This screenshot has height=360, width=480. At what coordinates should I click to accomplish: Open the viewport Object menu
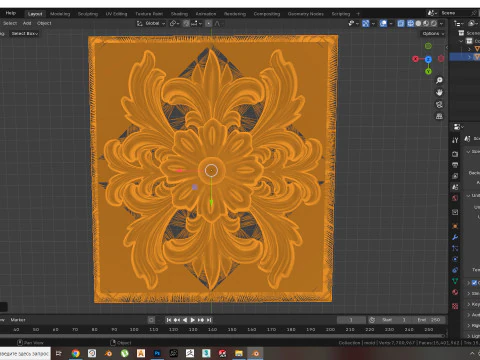[44, 23]
